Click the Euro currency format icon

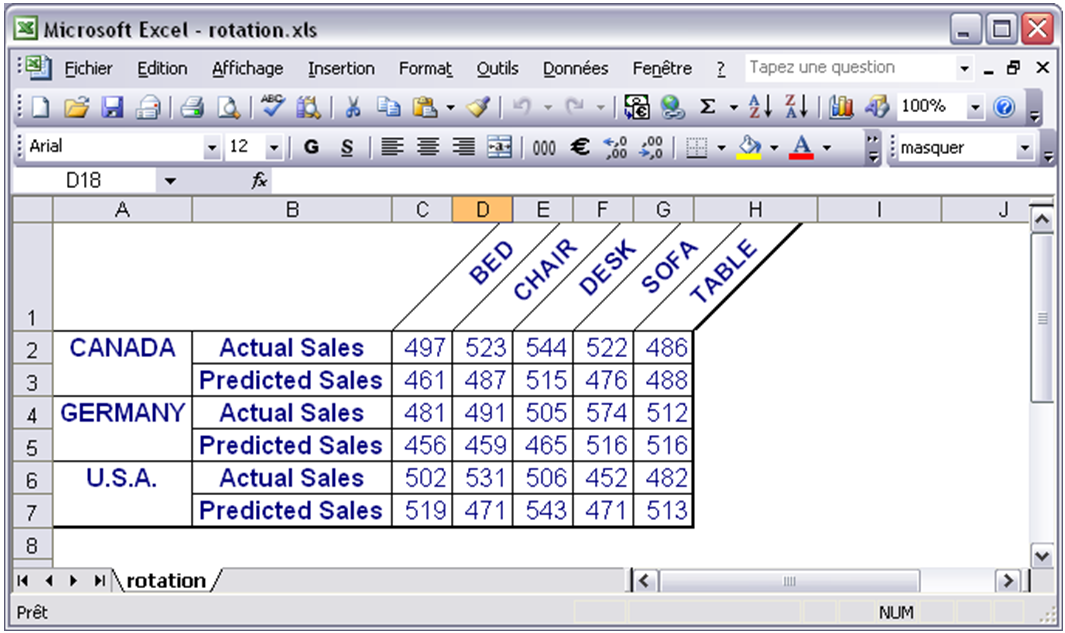coord(580,148)
